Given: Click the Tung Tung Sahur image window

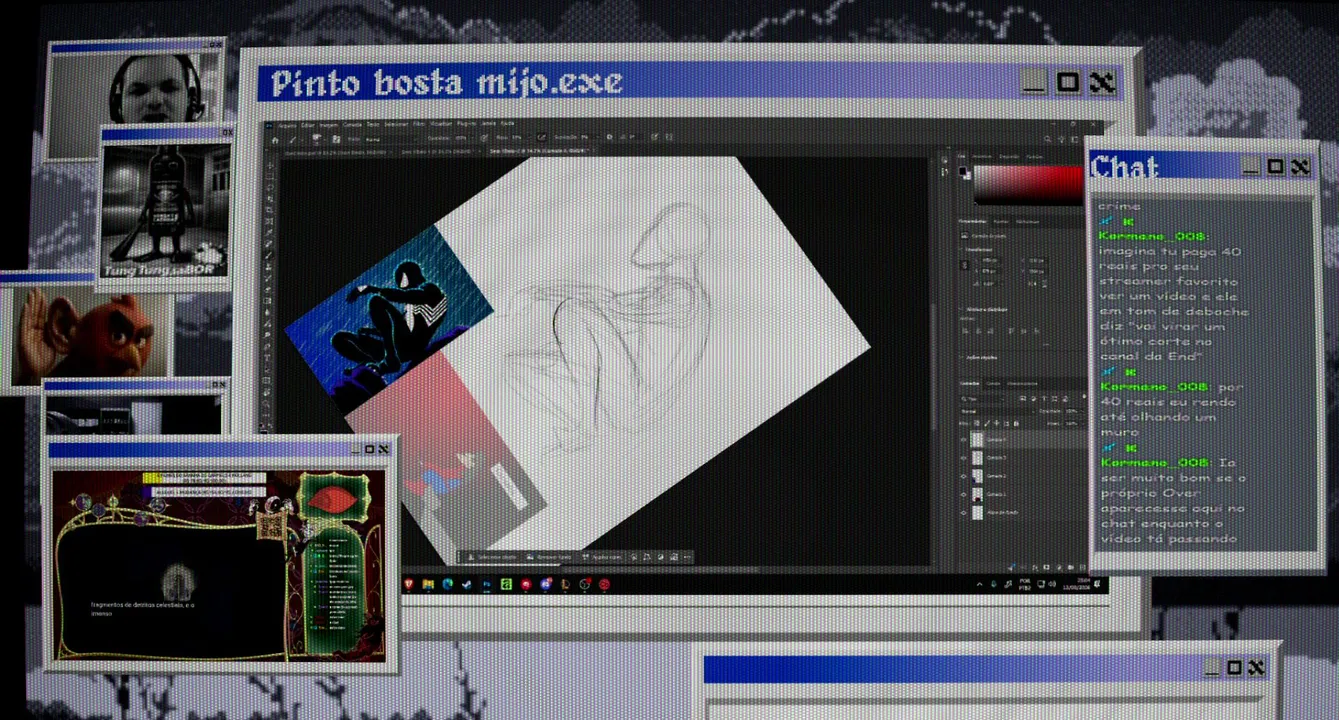Looking at the screenshot, I should click(x=166, y=208).
